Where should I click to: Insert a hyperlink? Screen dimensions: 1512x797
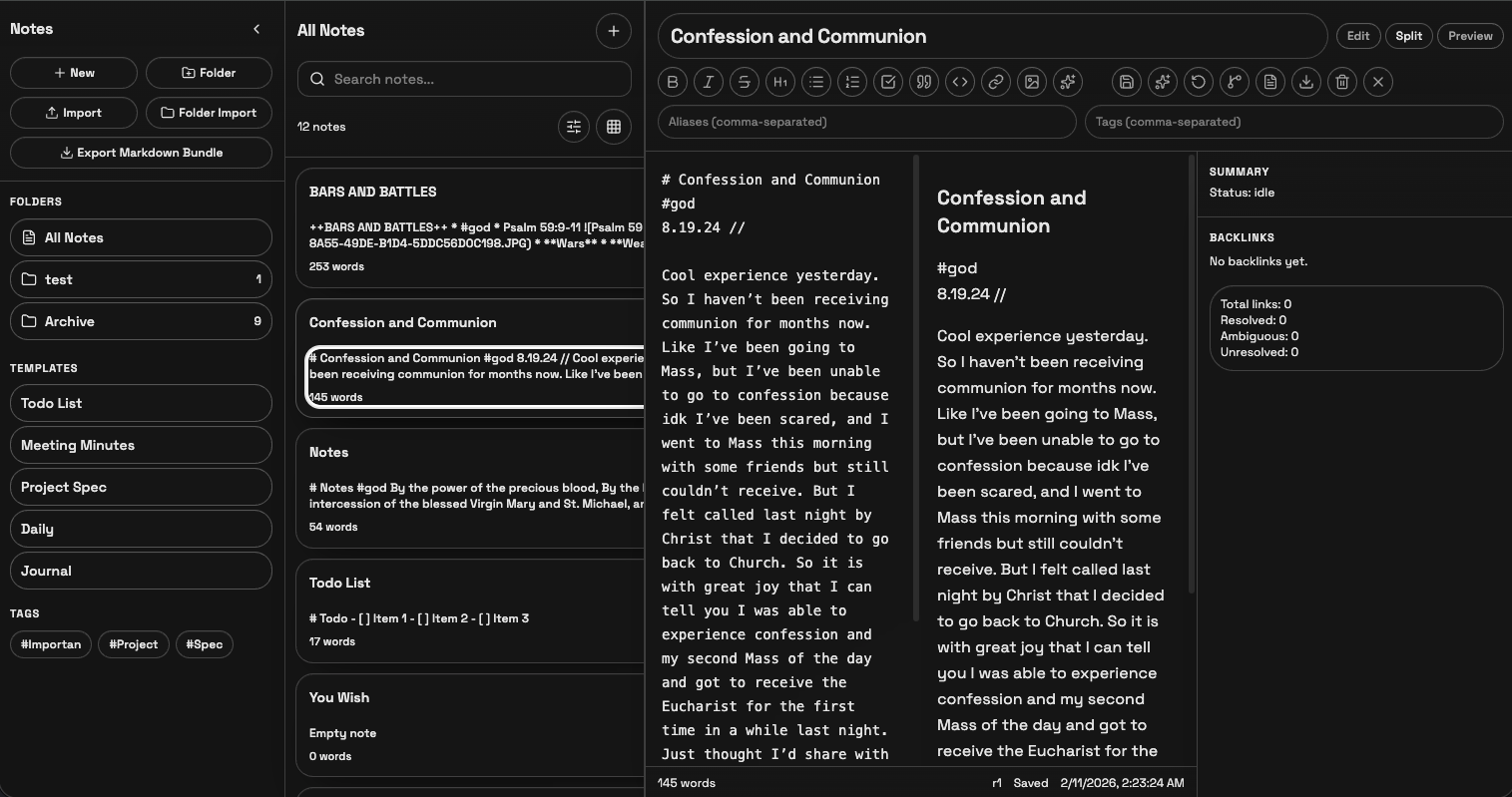point(996,82)
